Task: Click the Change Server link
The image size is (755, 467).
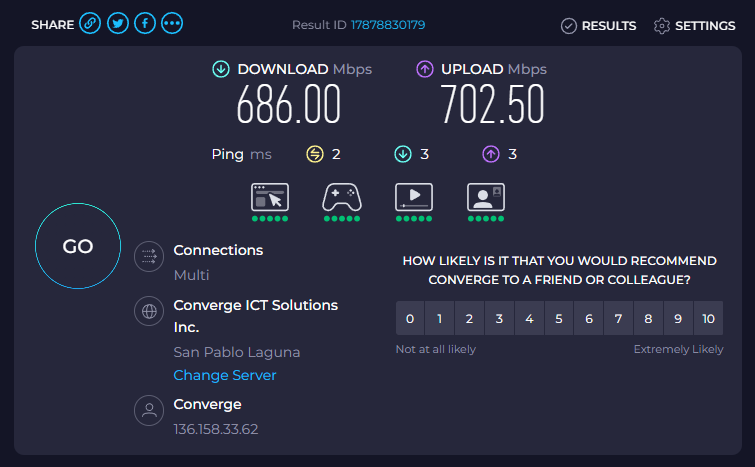Action: click(x=225, y=375)
